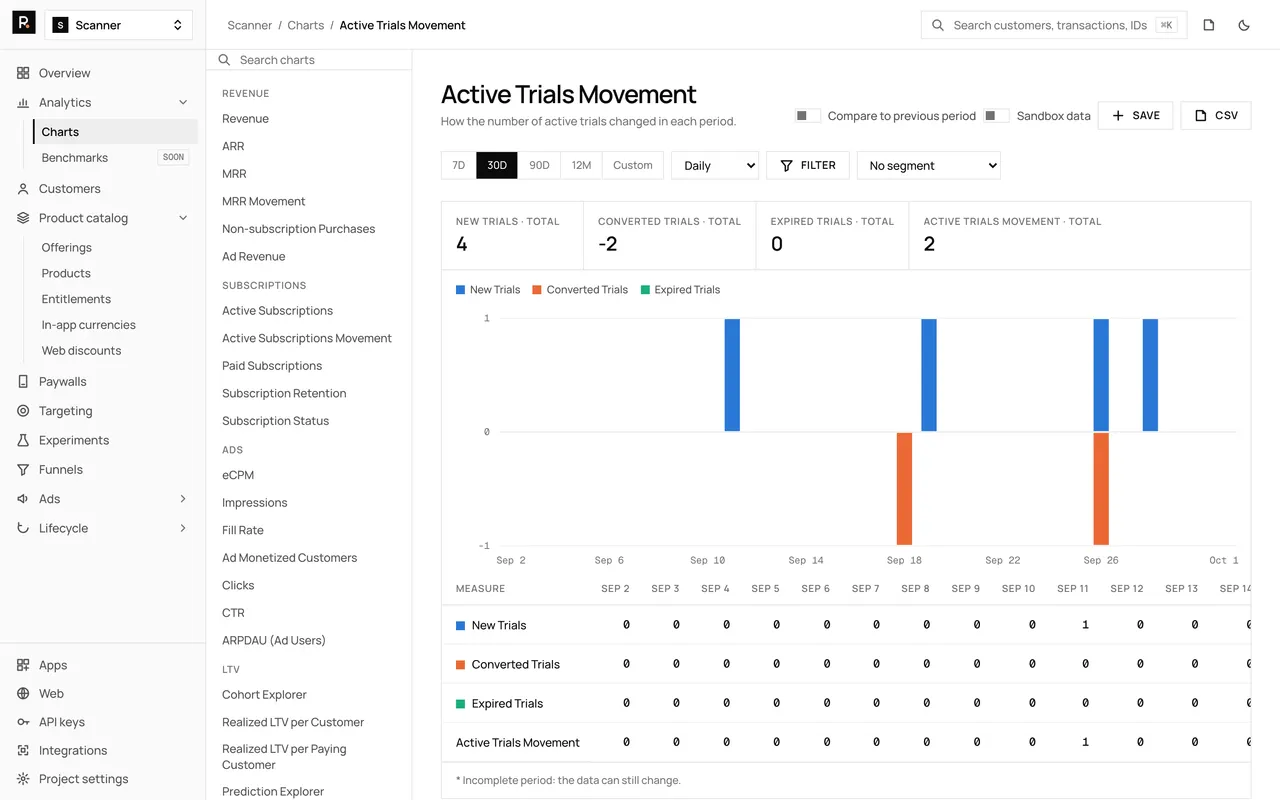Image resolution: width=1280 pixels, height=800 pixels.
Task: Open the Overview dashboard icon
Action: pos(23,73)
